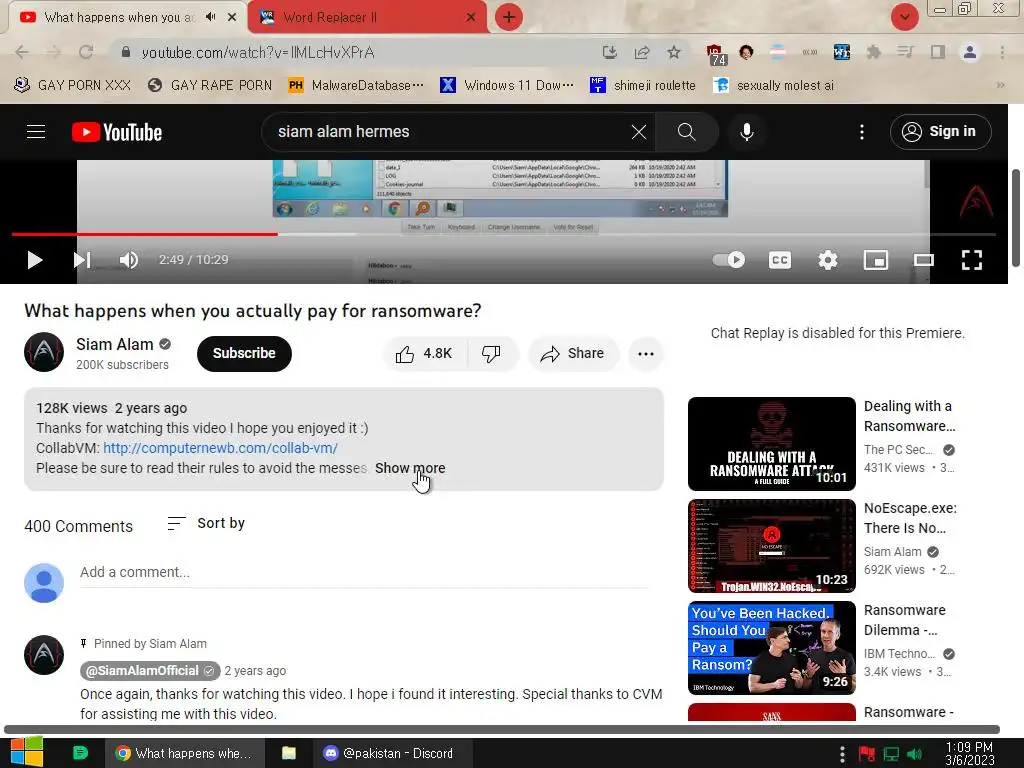
Task: Open the Chrome profile icon
Action: click(x=970, y=52)
